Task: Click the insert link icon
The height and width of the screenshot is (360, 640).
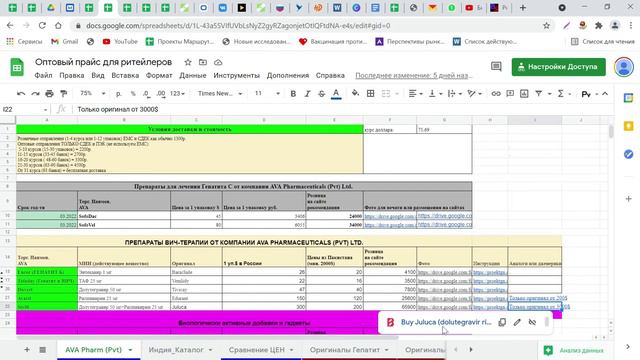Action: point(496,94)
